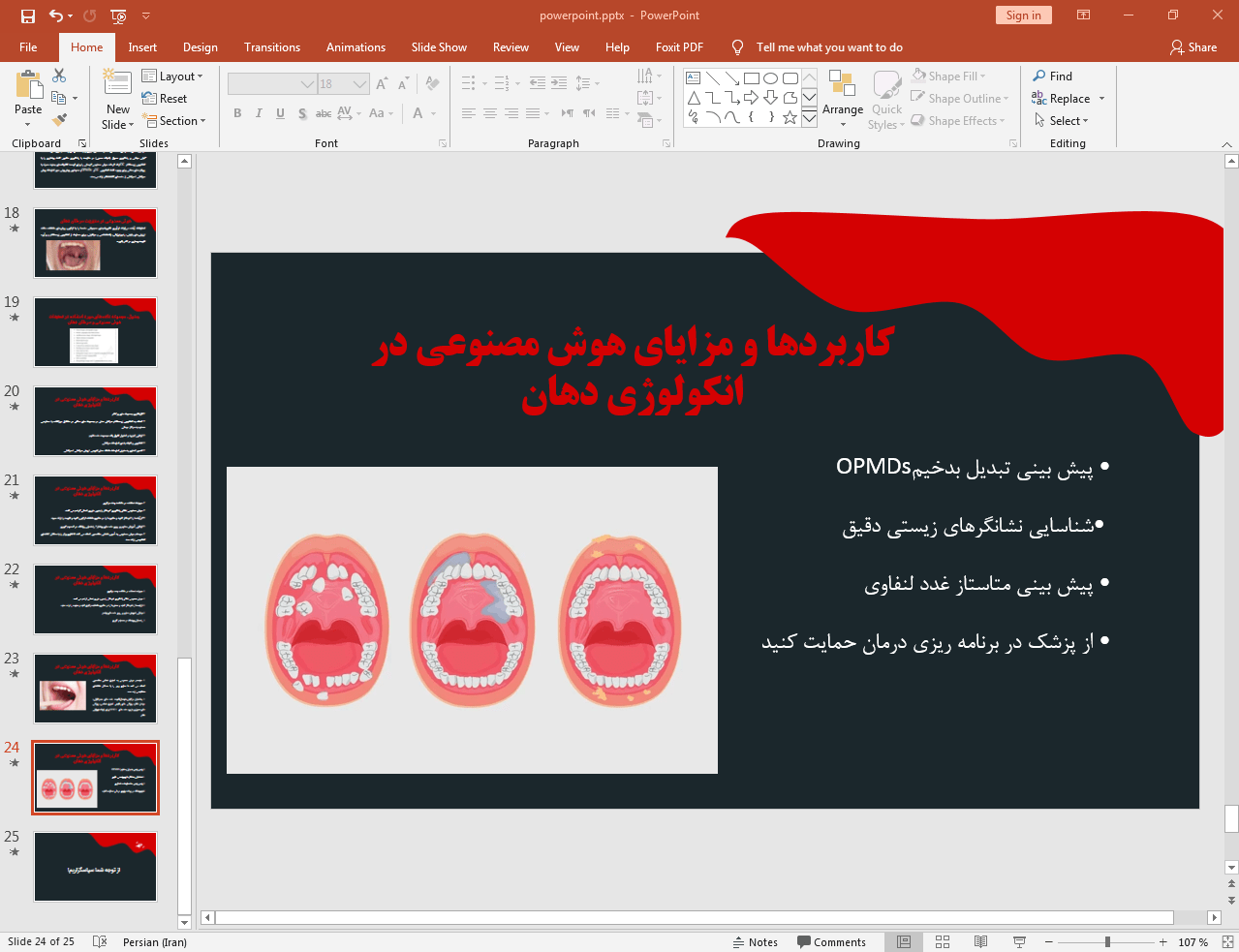Adjust the zoom slider handle
1239x952 pixels.
(x=1107, y=941)
